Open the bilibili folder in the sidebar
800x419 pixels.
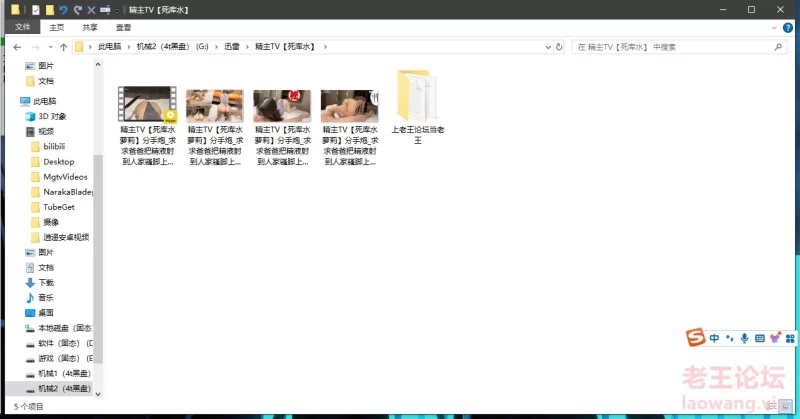(x=54, y=146)
